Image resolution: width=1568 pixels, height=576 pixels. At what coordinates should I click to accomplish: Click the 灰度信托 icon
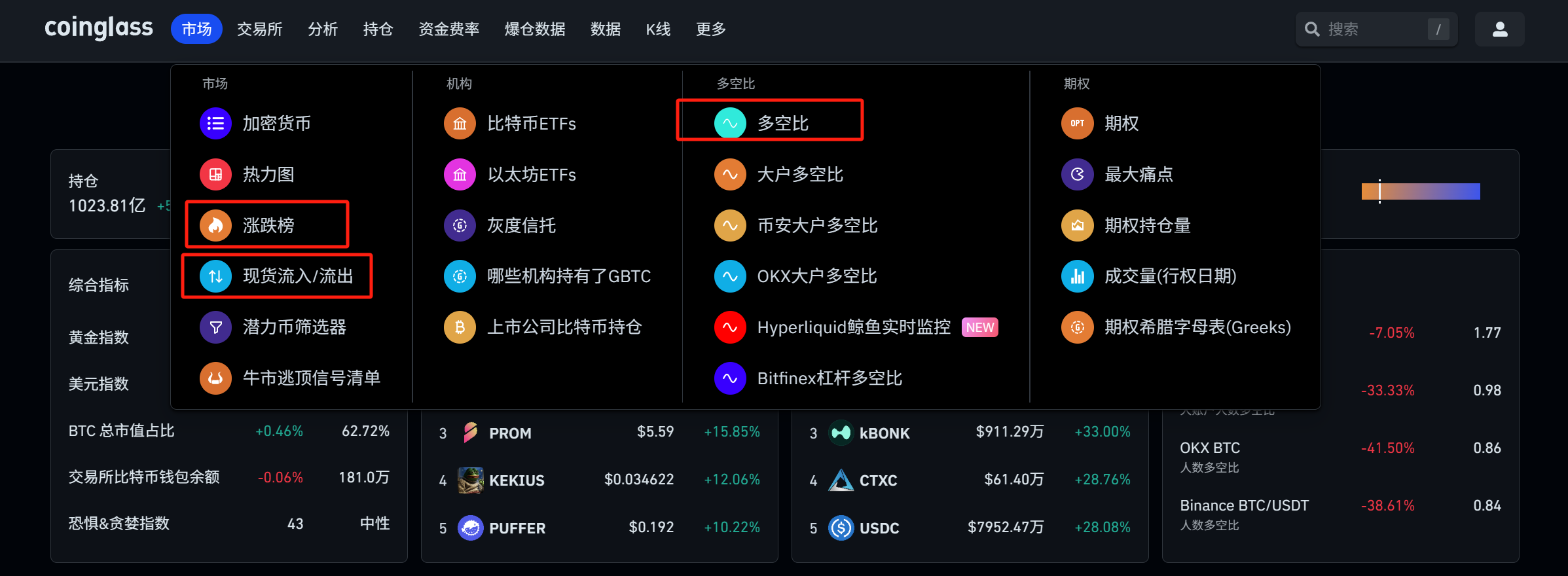point(460,225)
